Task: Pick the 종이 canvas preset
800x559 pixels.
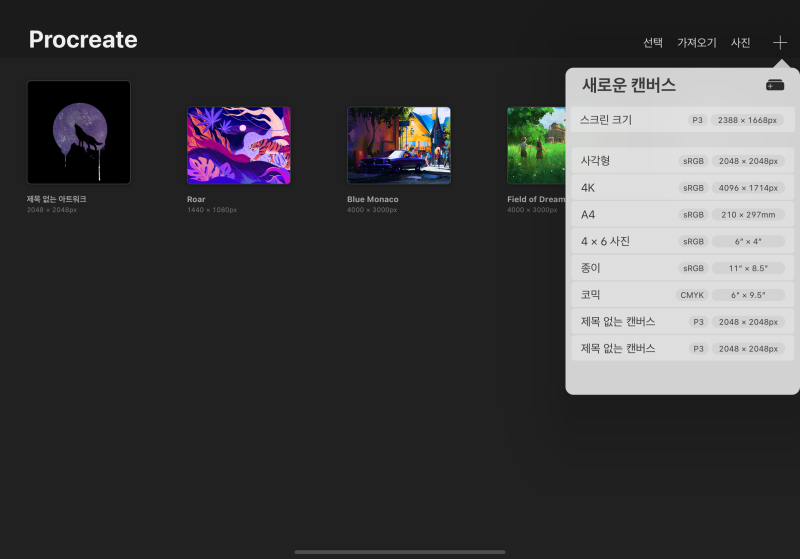Action: 682,268
